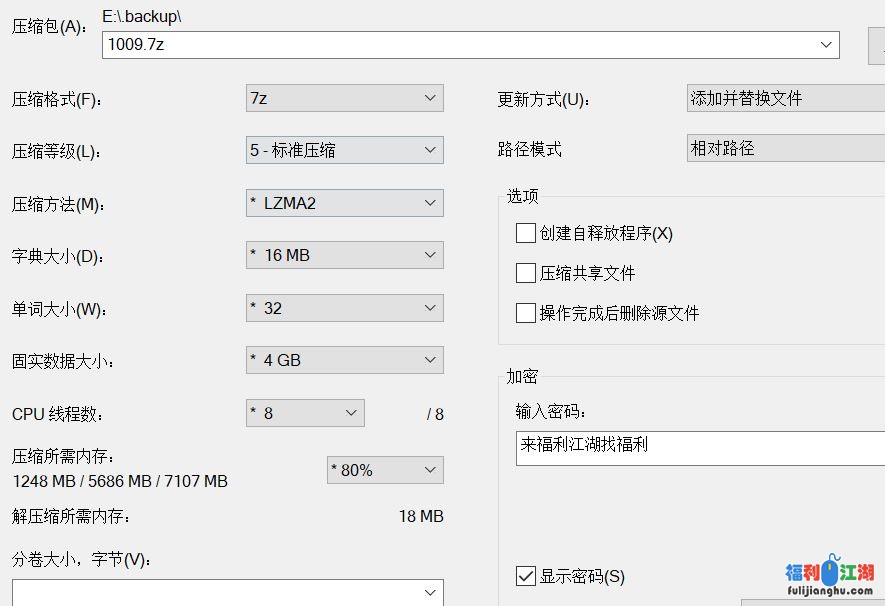The height and width of the screenshot is (606, 885).
Task: Open the CPU 线程数 dropdown showing 8
Action: pos(305,413)
